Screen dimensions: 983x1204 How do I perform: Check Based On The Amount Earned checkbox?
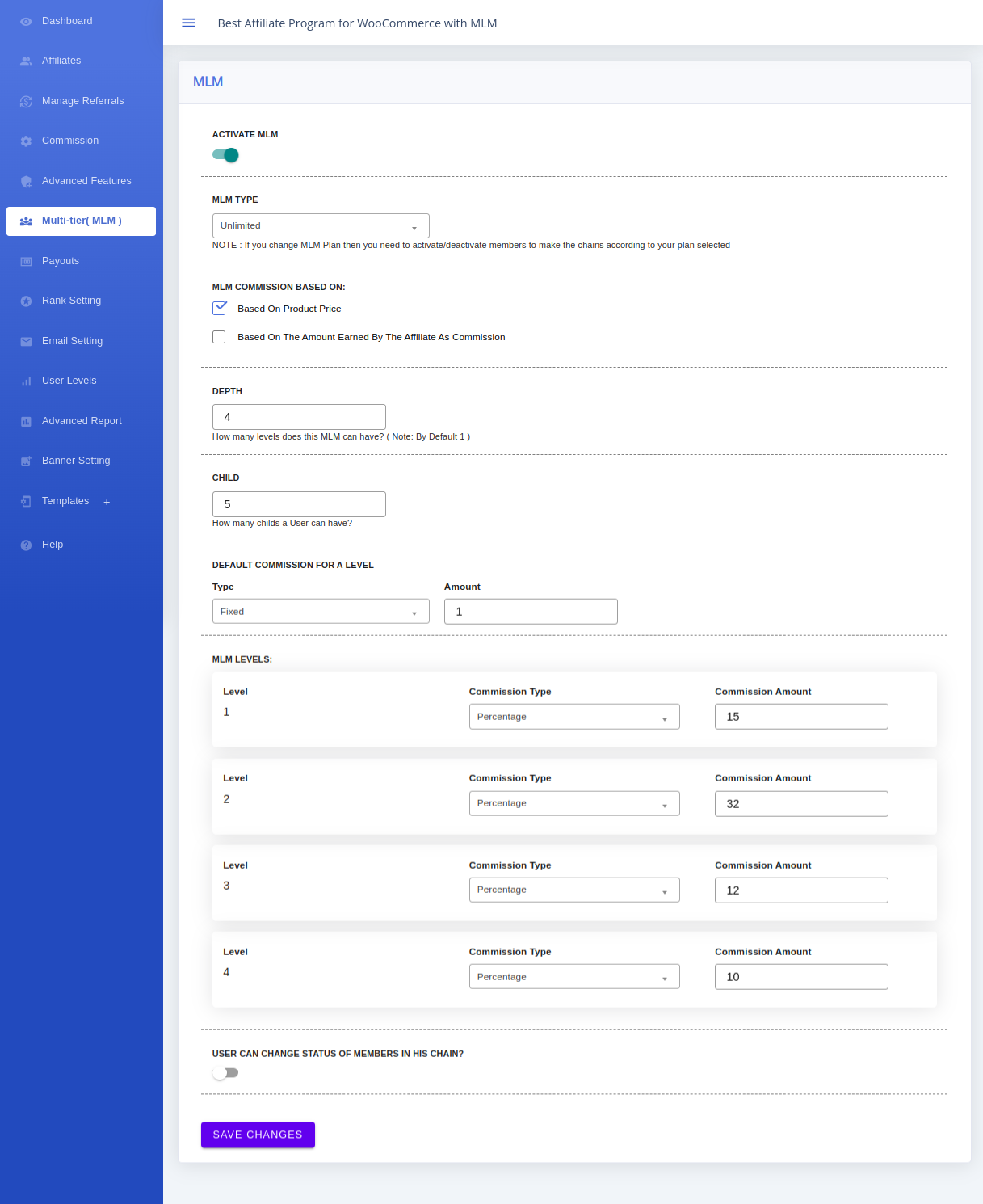pos(218,336)
